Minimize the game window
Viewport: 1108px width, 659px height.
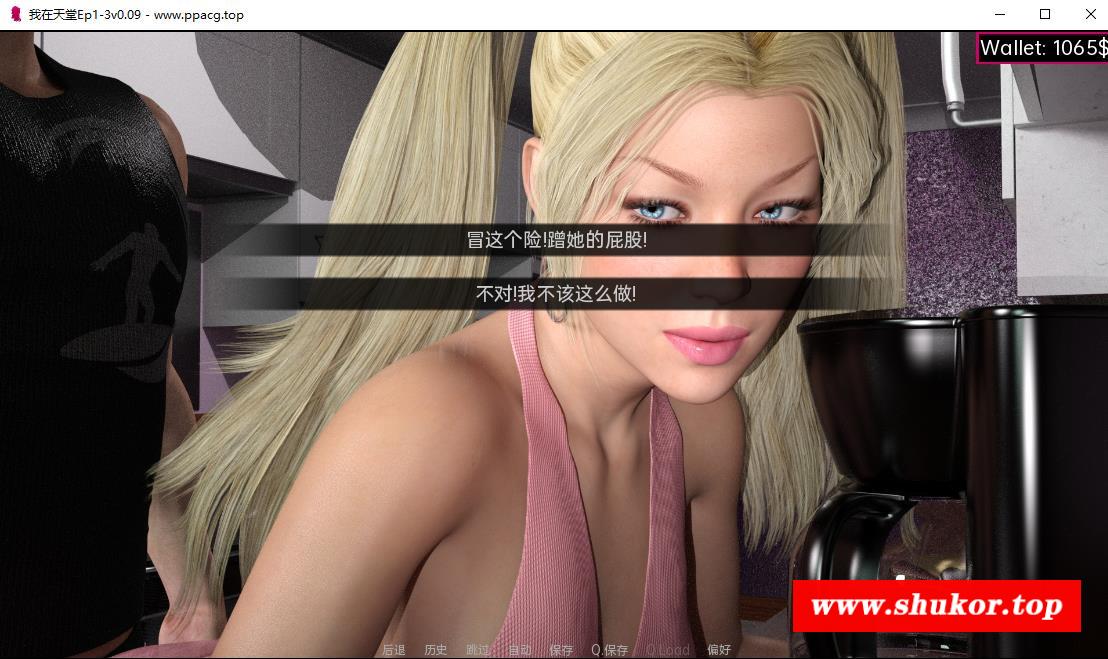[x=1000, y=14]
